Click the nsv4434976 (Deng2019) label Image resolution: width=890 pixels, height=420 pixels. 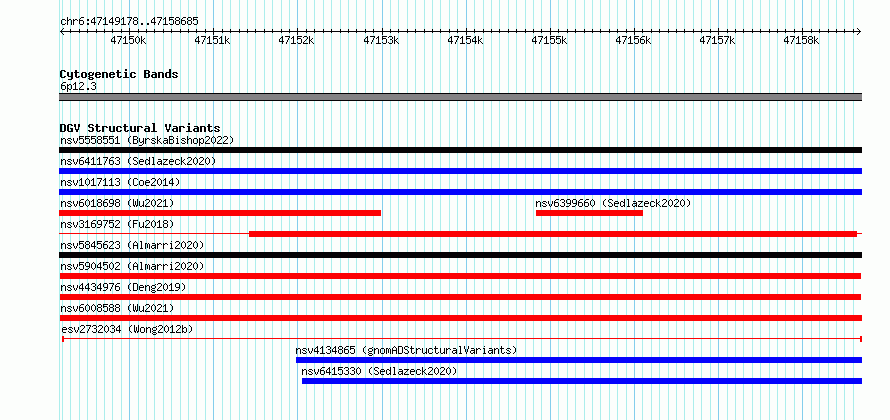point(123,287)
